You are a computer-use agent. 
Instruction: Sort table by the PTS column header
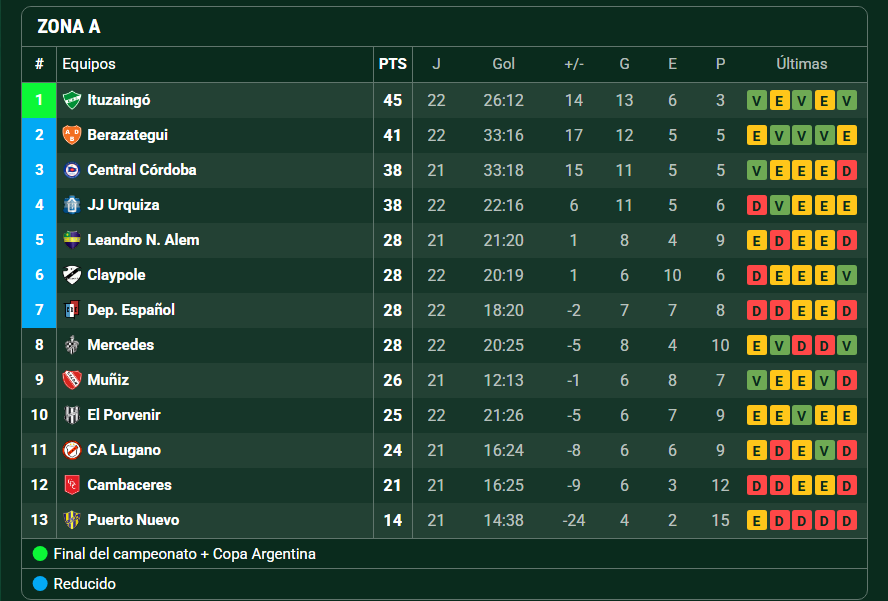(x=392, y=64)
